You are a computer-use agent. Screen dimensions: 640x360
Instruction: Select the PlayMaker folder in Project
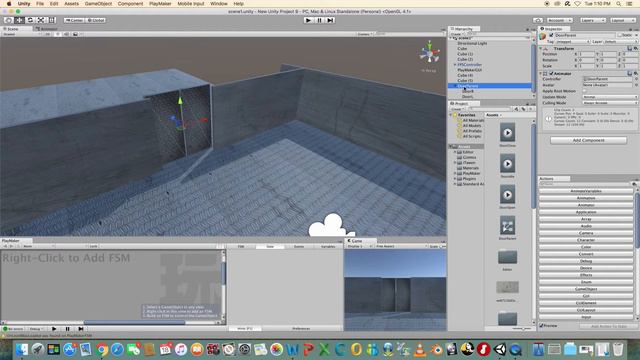click(471, 173)
